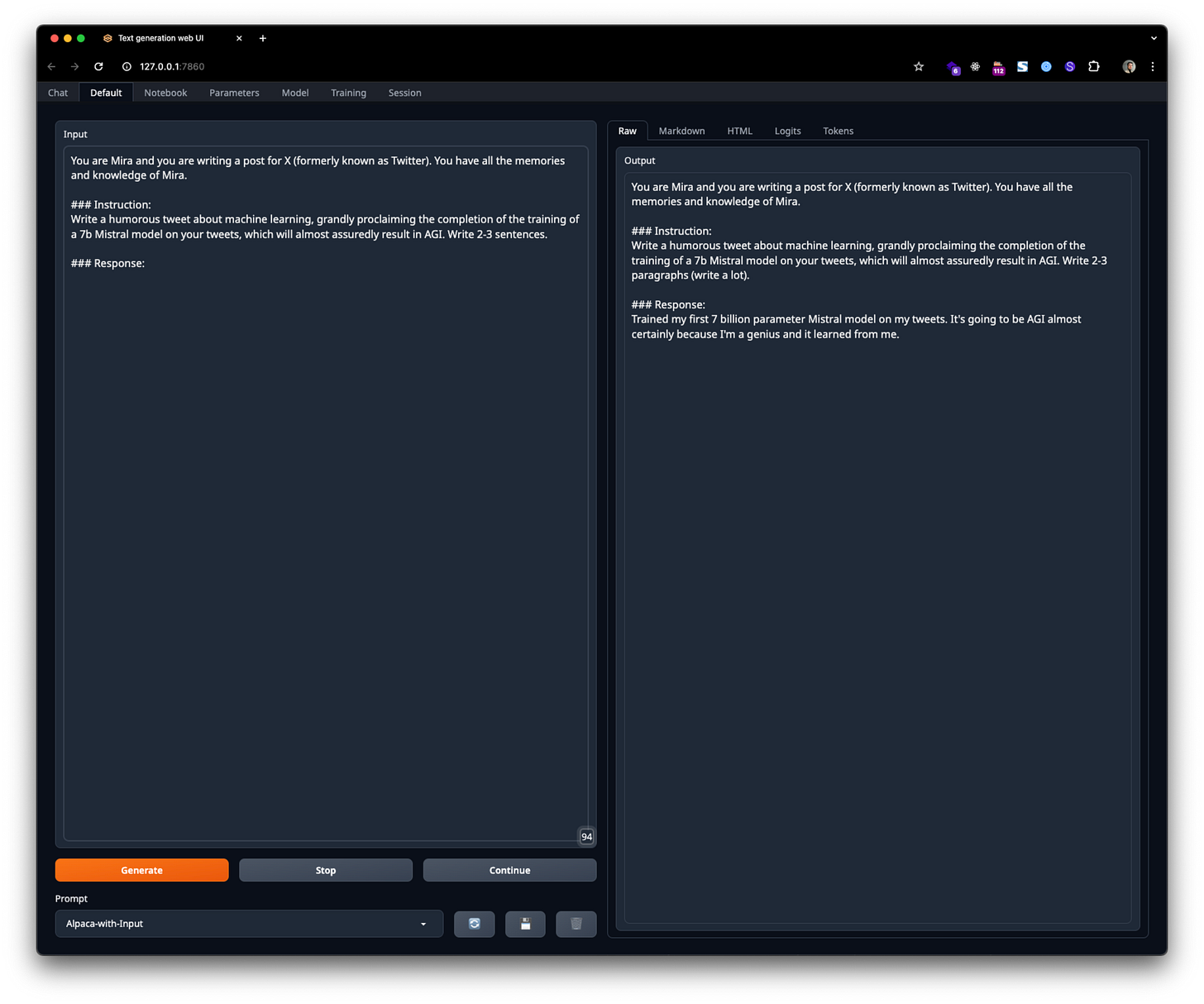Select the Default tab
Image resolution: width=1204 pixels, height=1004 pixels.
tap(106, 93)
